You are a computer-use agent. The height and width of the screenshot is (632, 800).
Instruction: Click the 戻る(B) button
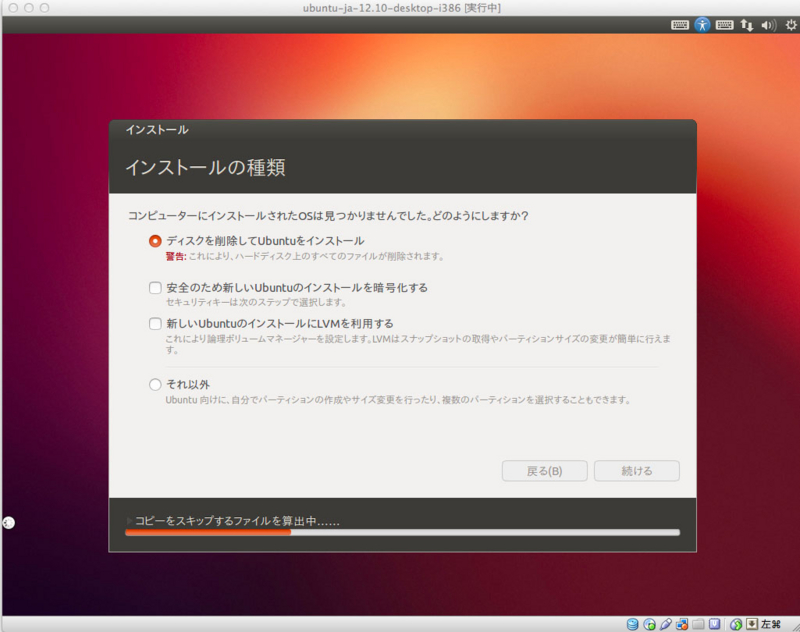tap(544, 471)
